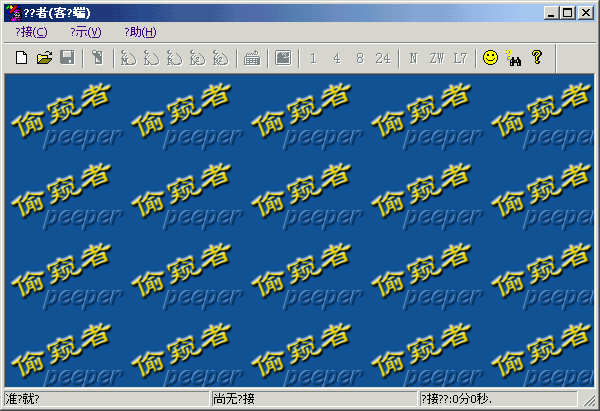
Task: Open the first menu ending with (C)
Action: pos(31,32)
